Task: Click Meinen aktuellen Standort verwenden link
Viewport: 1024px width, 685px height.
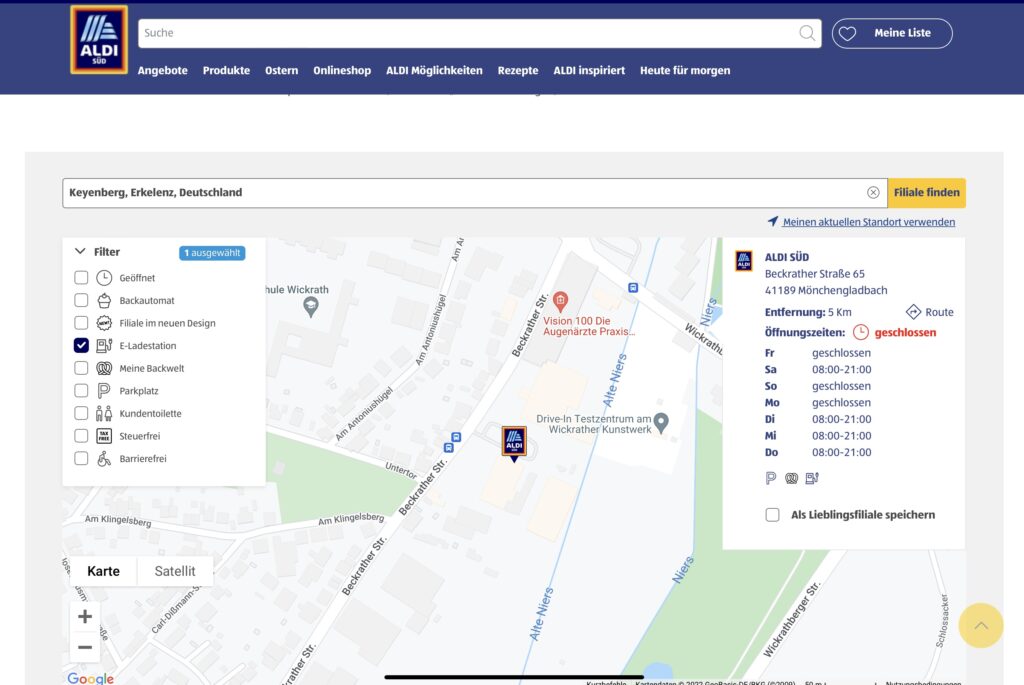Action: [x=869, y=222]
